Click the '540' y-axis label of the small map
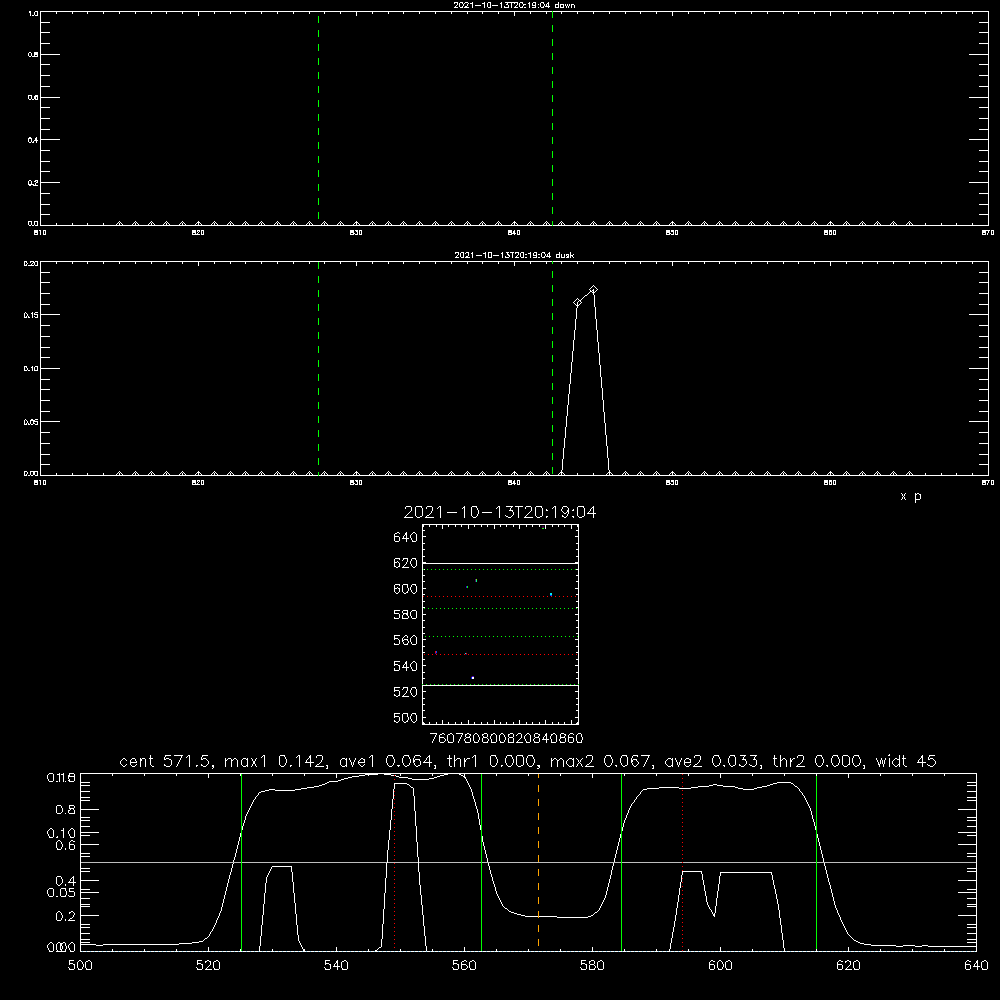This screenshot has width=1000, height=1000. (x=406, y=666)
